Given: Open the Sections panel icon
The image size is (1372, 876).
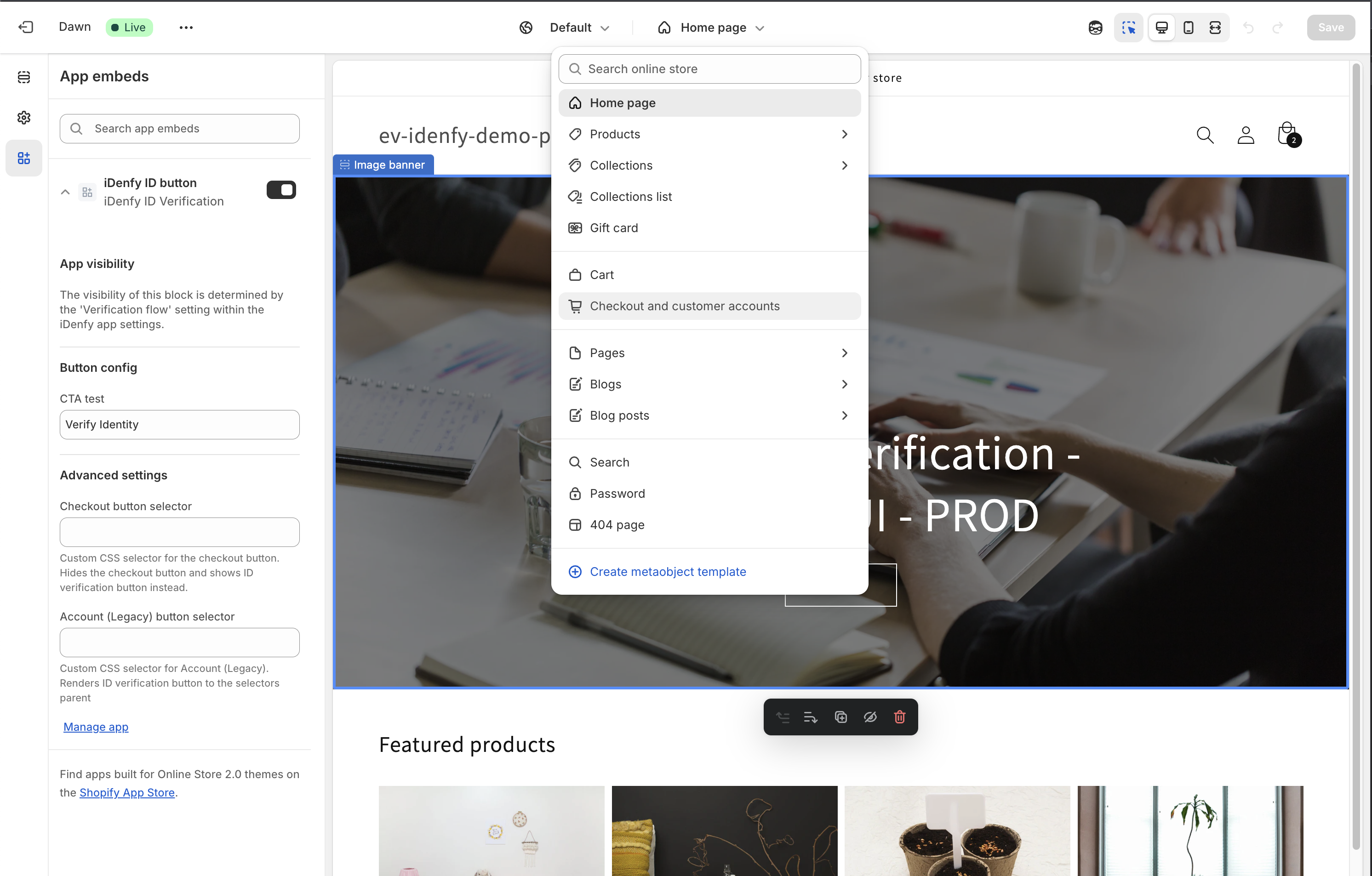Looking at the screenshot, I should (x=23, y=77).
